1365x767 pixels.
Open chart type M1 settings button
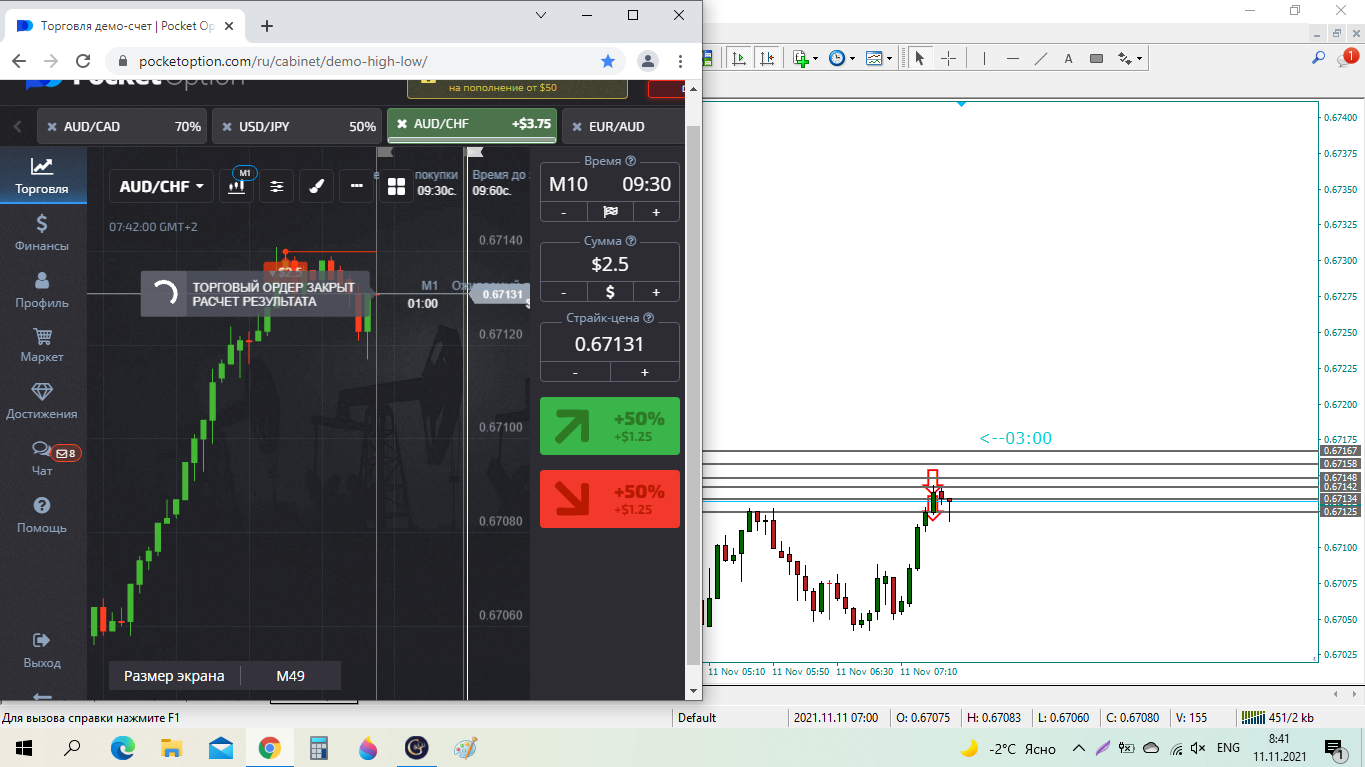[x=238, y=185]
